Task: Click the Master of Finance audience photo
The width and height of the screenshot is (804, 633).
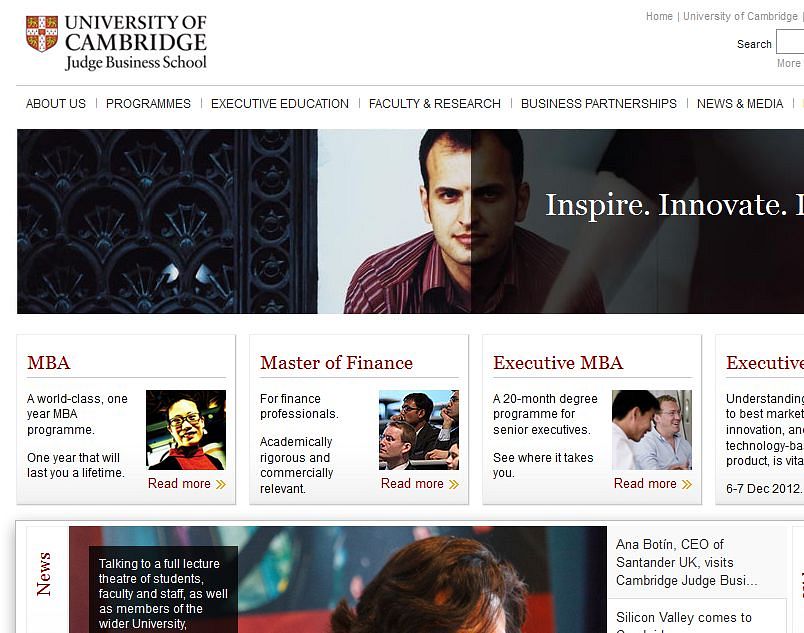Action: [x=419, y=430]
